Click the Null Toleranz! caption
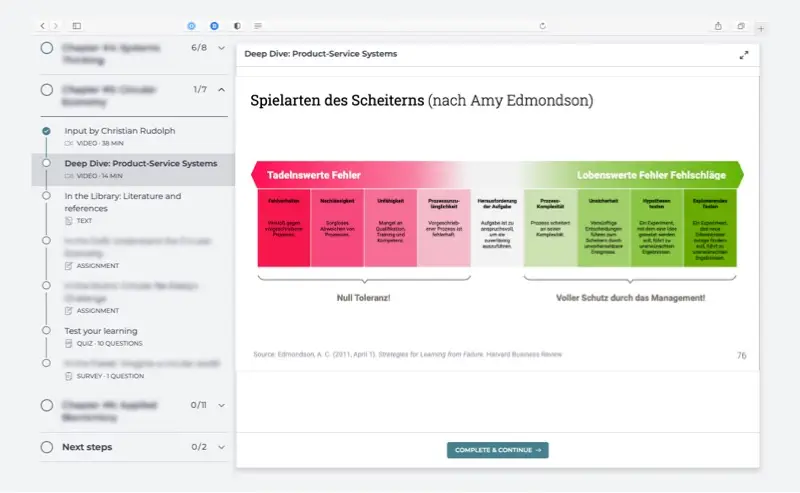 363,298
